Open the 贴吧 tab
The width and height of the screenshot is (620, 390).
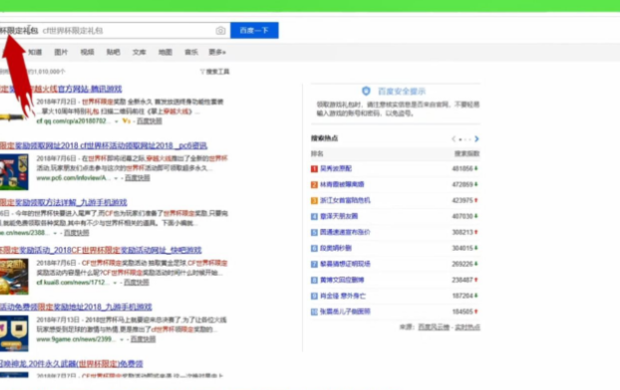(x=113, y=52)
